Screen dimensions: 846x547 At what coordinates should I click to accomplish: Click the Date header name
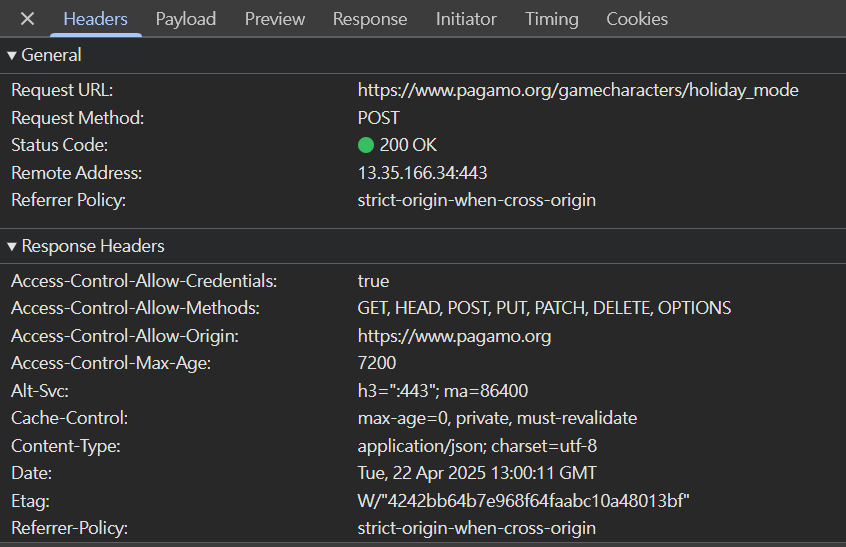point(31,473)
